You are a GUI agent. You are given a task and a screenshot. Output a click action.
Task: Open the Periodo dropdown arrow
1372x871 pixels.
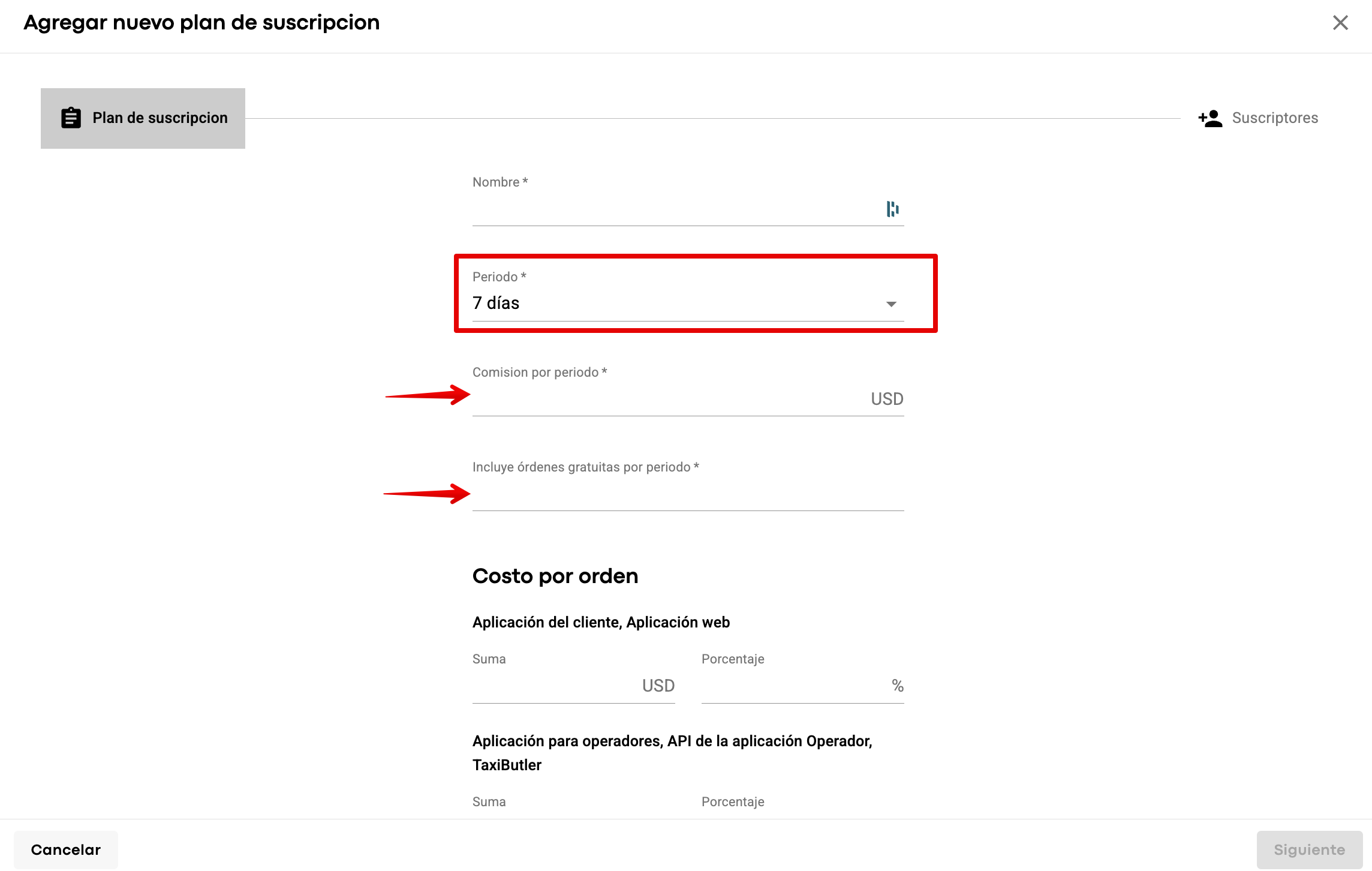click(891, 304)
